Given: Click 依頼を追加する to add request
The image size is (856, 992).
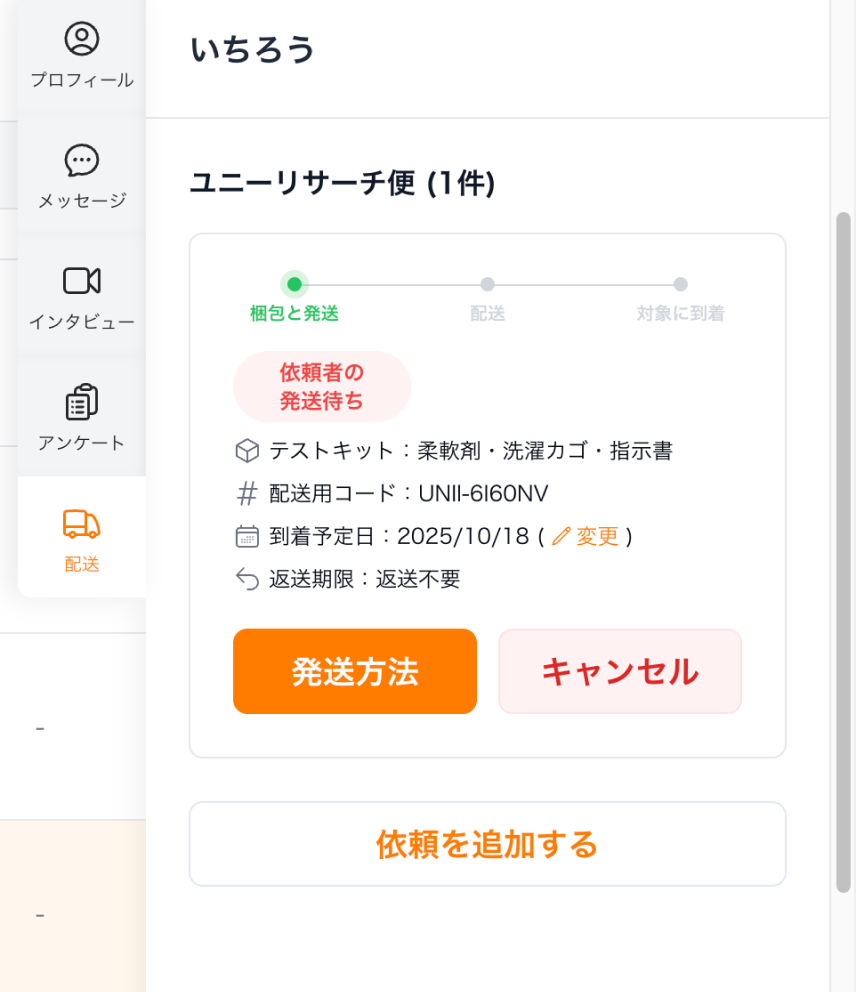Looking at the screenshot, I should [x=487, y=844].
